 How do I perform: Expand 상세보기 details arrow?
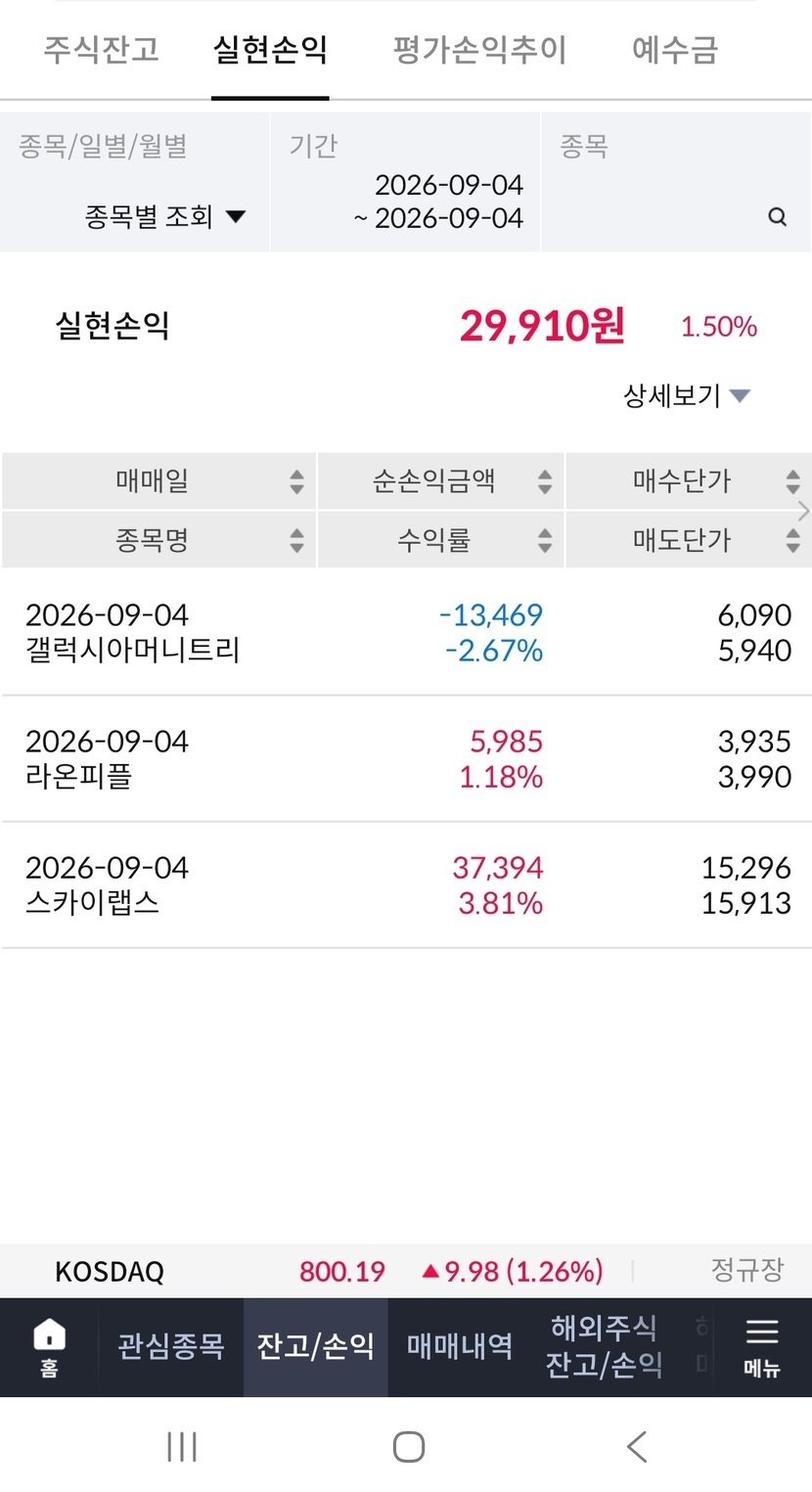741,396
